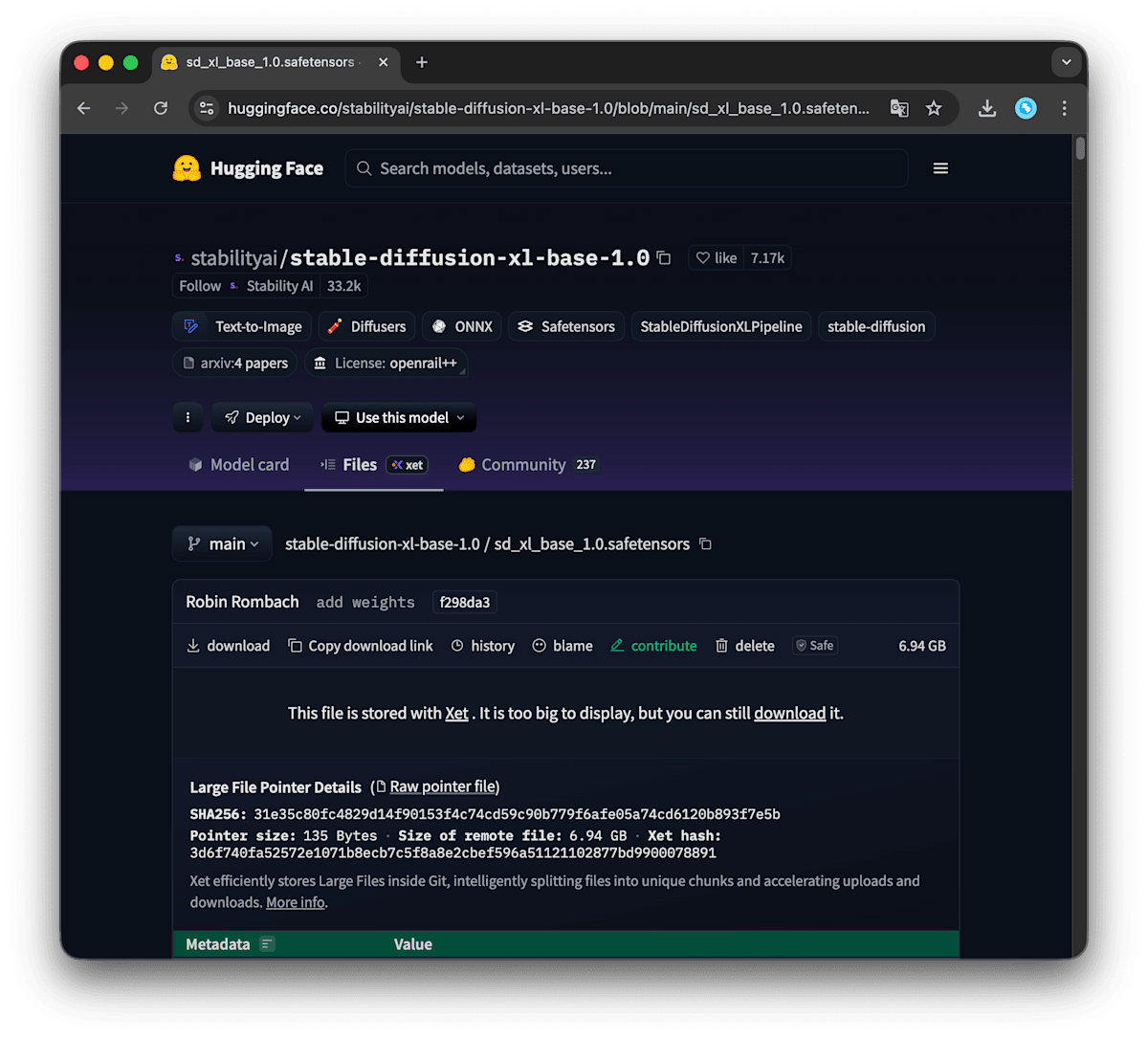Viewport: 1148px width, 1039px height.
Task: Click download in file toolbar
Action: tap(228, 646)
